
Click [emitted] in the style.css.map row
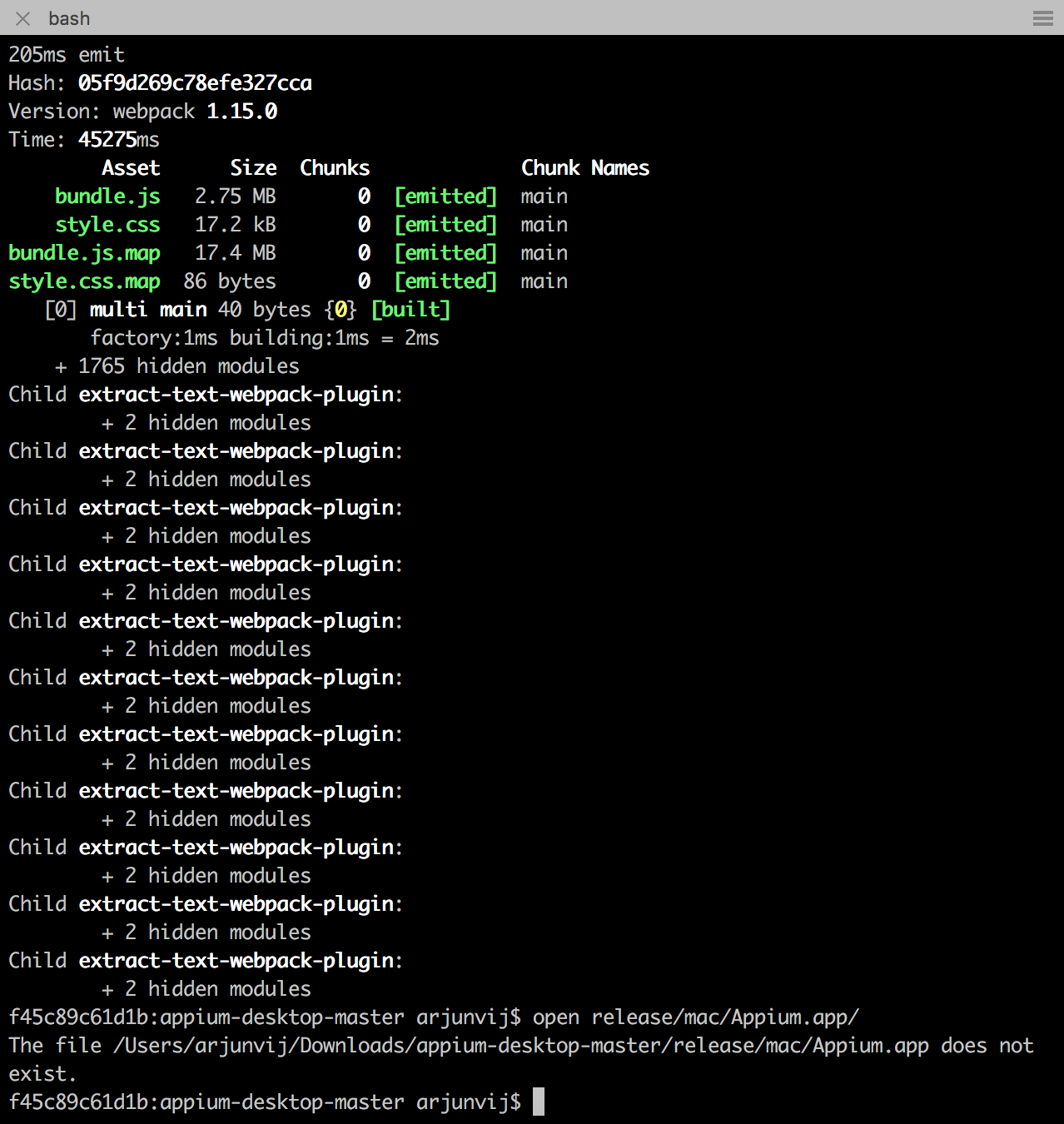[445, 281]
